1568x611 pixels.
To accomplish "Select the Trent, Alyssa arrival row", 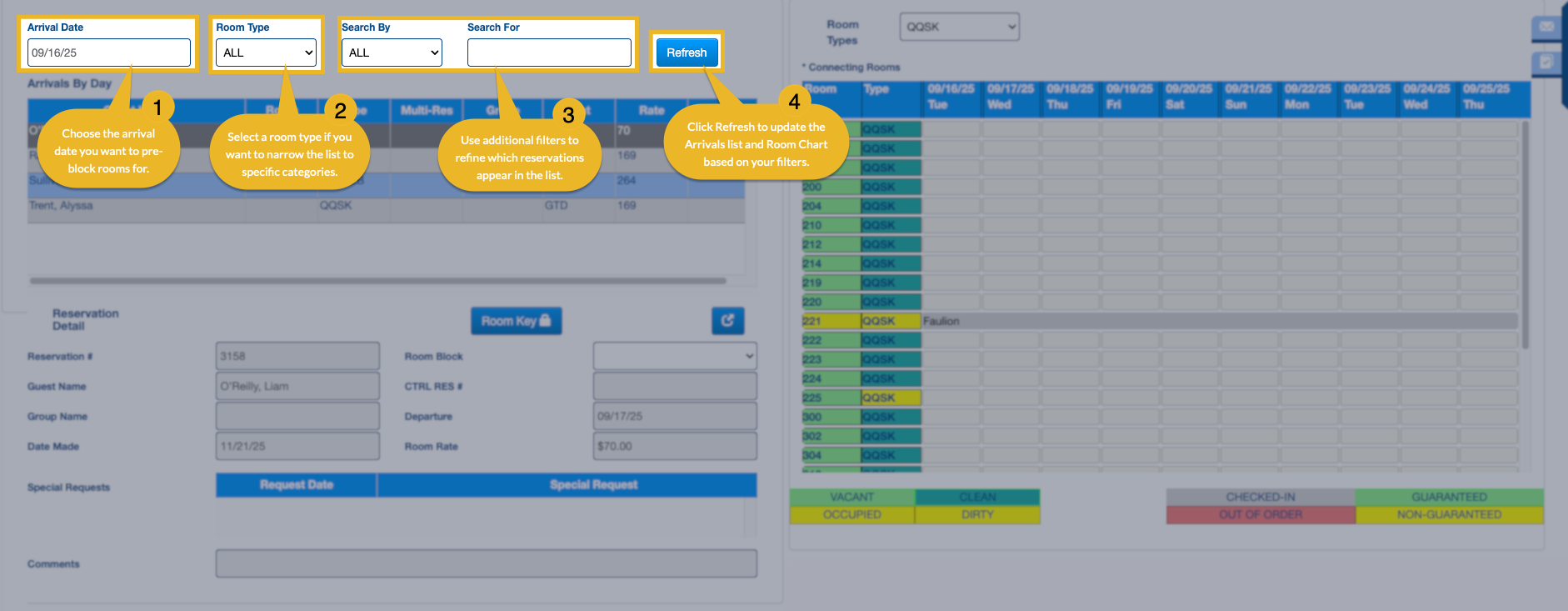I will [167, 206].
